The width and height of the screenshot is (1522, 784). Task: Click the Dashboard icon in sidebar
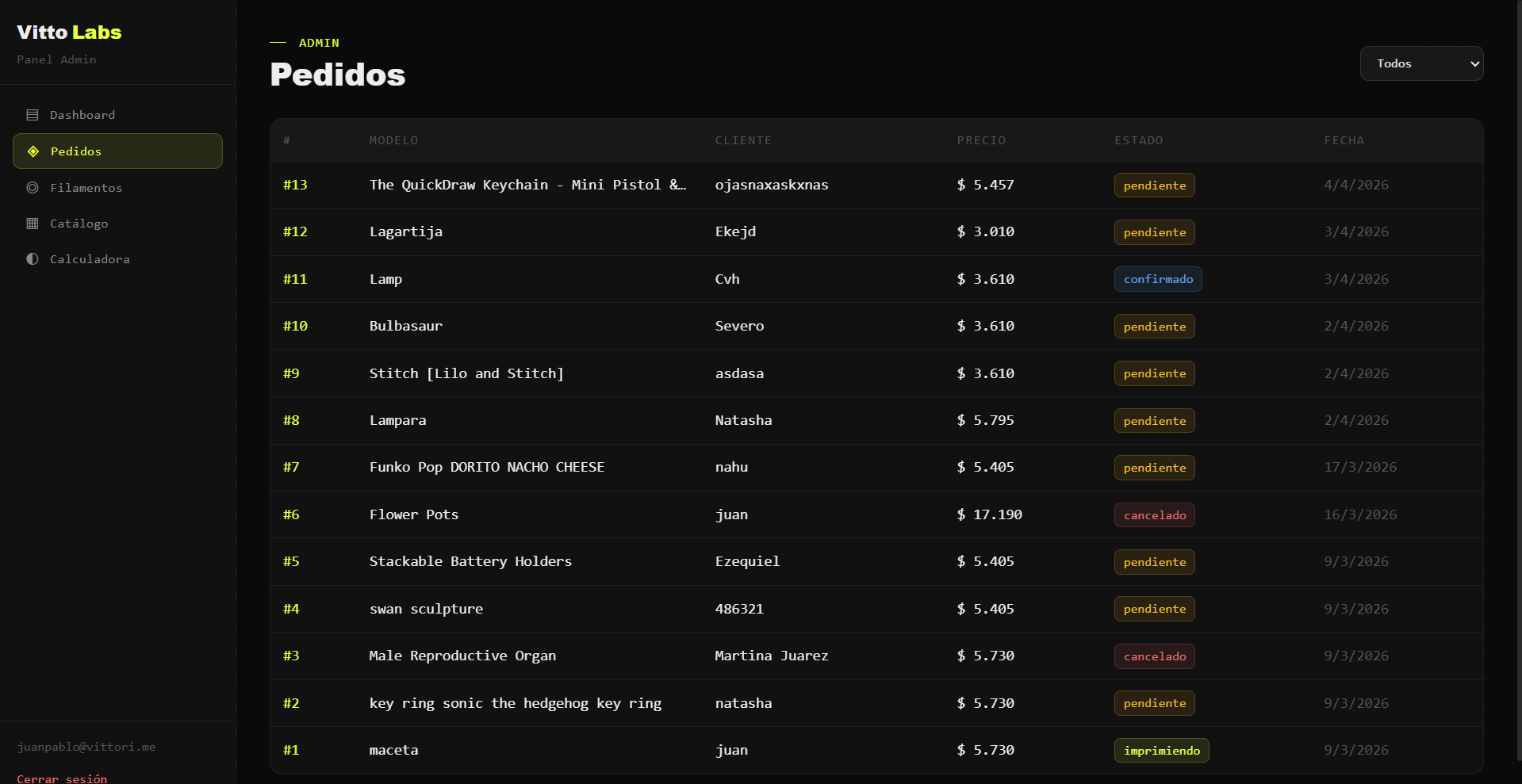33,115
